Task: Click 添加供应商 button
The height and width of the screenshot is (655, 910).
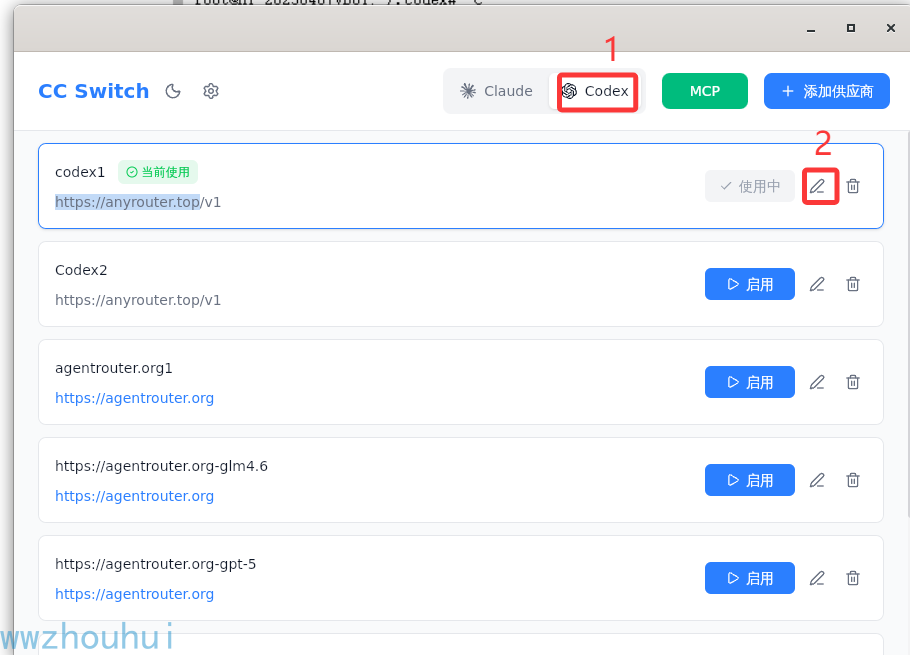Action: (x=826, y=91)
